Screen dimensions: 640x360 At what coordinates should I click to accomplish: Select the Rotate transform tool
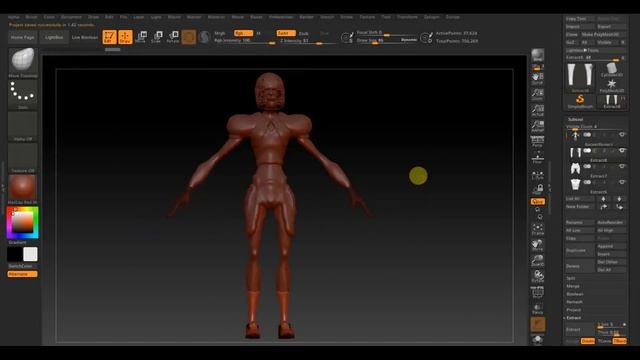pos(173,37)
